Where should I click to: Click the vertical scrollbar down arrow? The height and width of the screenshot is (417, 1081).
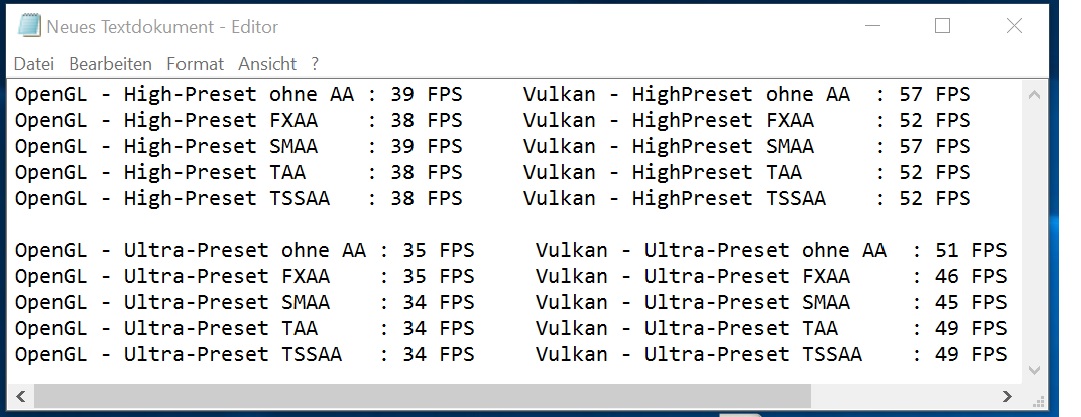(1033, 370)
